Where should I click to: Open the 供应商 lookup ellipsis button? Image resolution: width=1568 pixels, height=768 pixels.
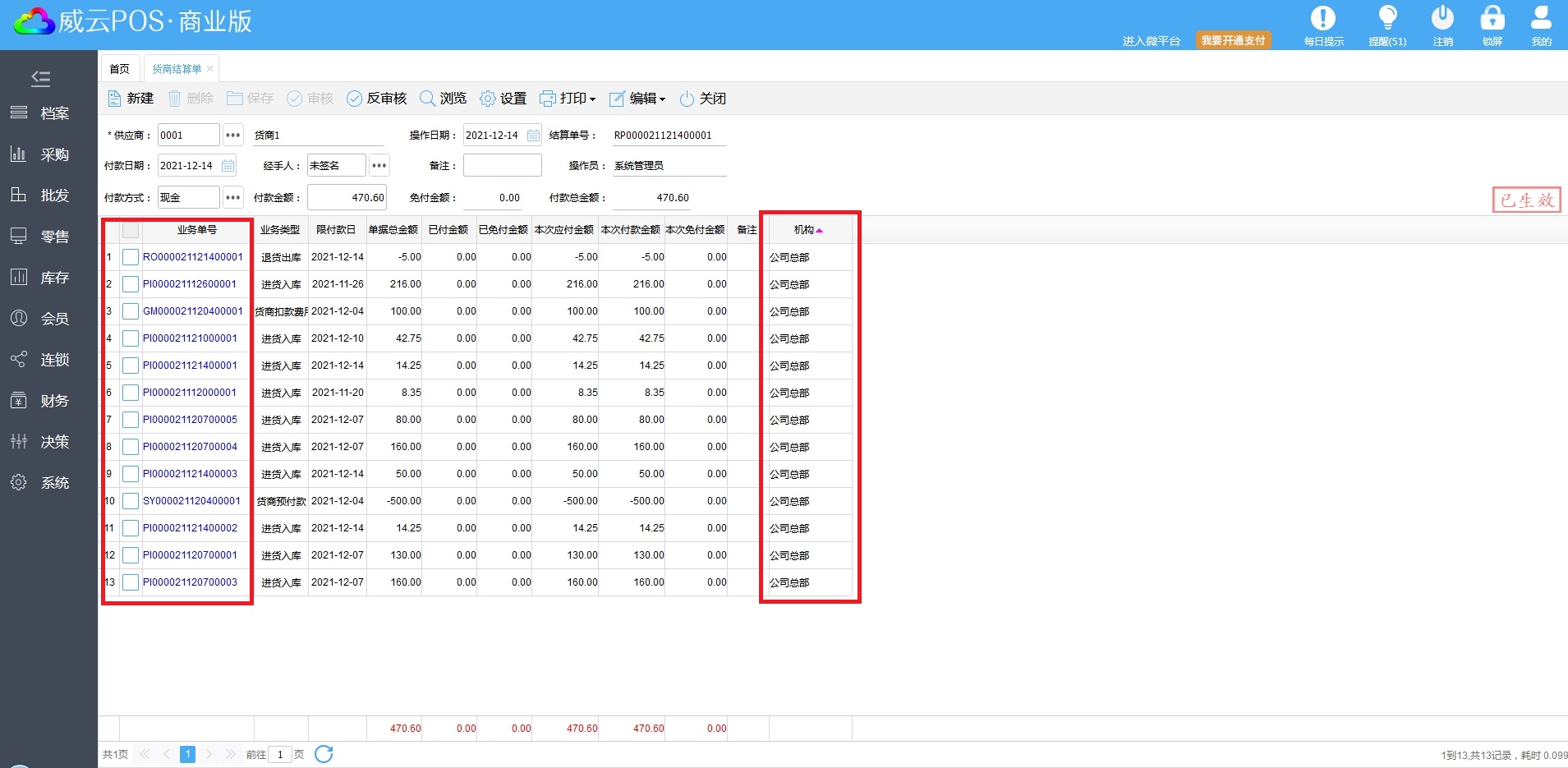coord(233,136)
